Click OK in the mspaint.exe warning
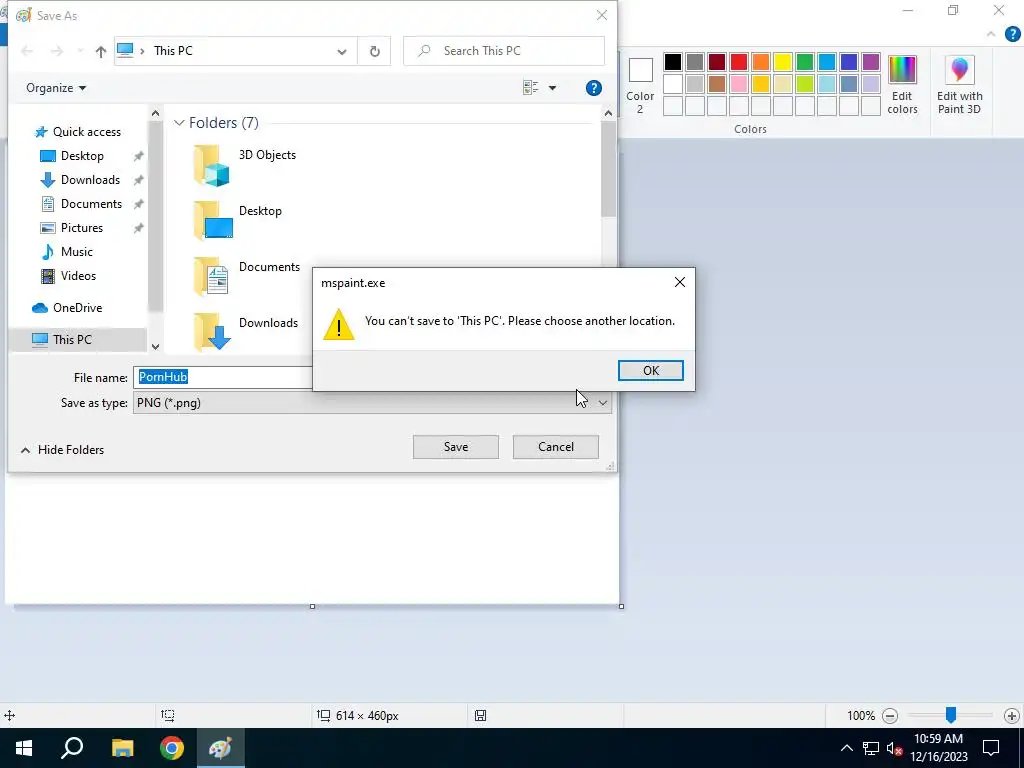Viewport: 1024px width, 768px height. pos(650,370)
